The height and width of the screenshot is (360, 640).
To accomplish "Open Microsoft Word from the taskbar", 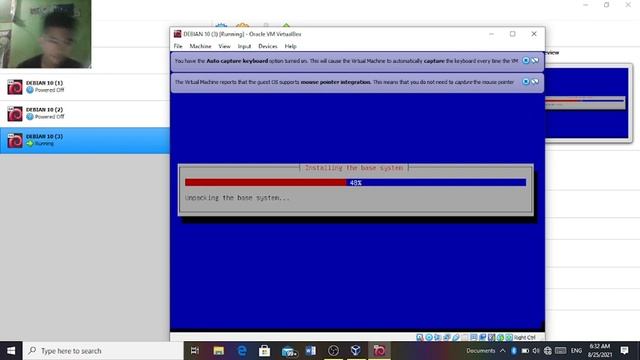I will click(x=311, y=351).
